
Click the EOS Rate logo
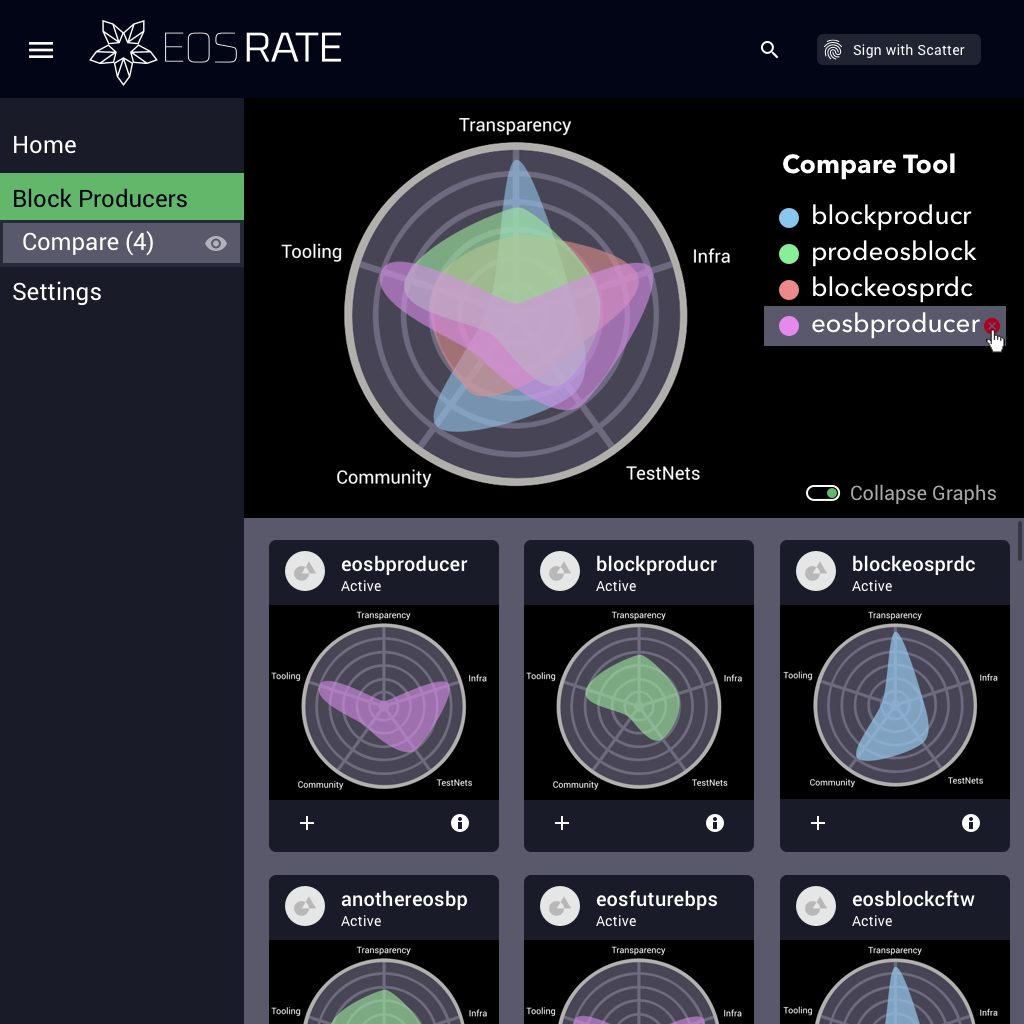(x=216, y=52)
